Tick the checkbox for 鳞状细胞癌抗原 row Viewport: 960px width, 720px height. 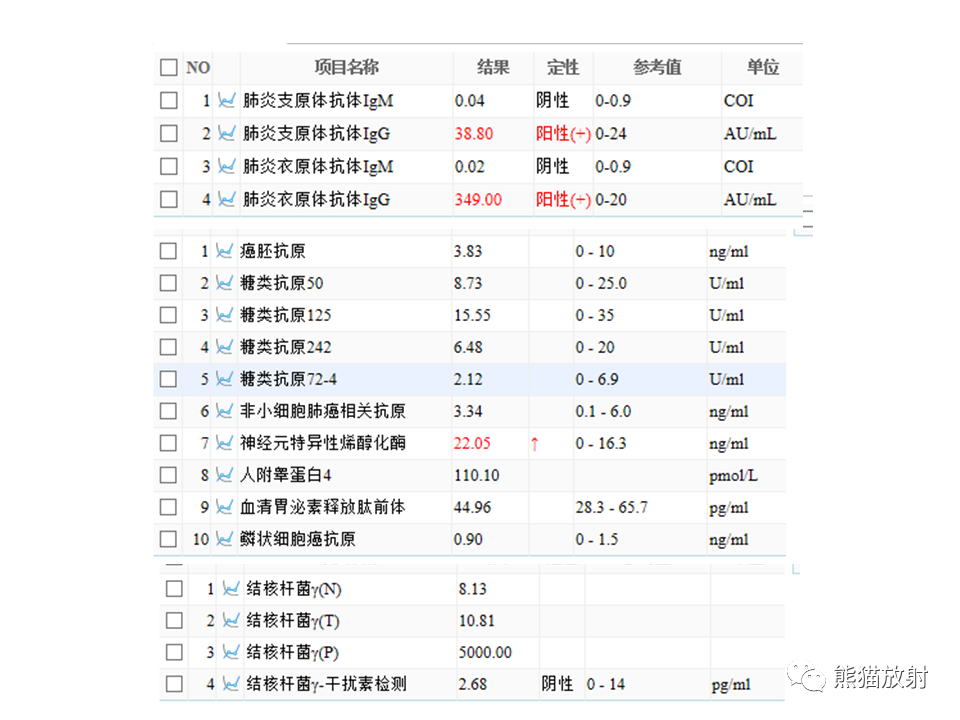168,539
